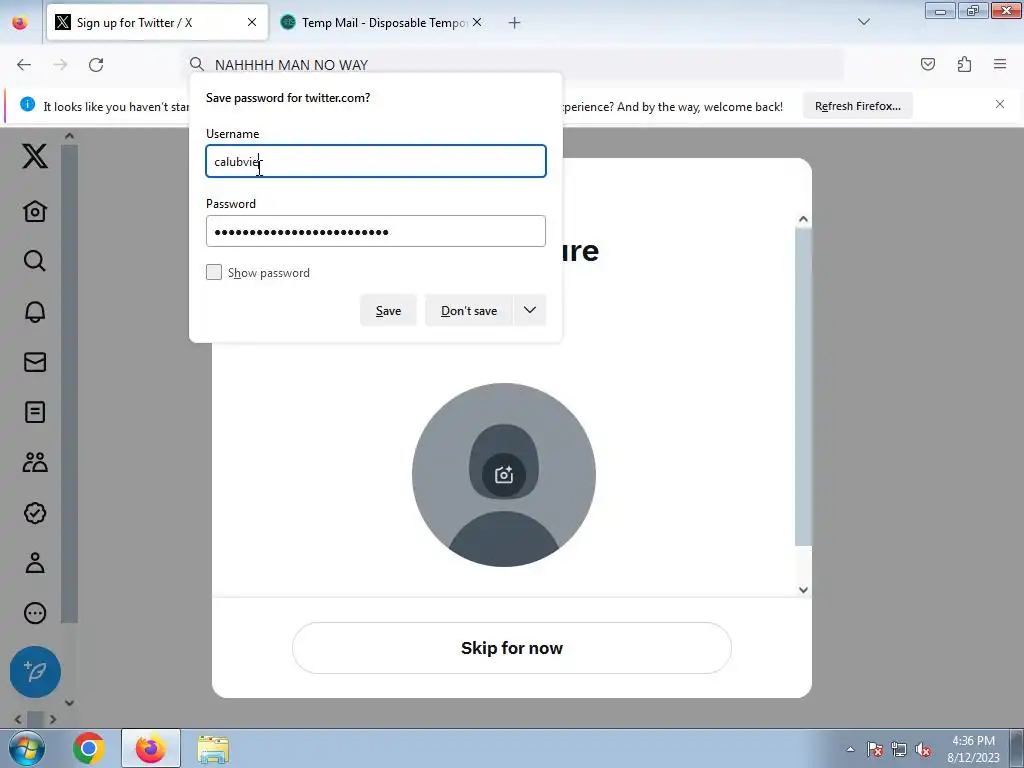Viewport: 1024px width, 768px height.
Task: Click the Firefox taskbar icon
Action: click(151, 748)
